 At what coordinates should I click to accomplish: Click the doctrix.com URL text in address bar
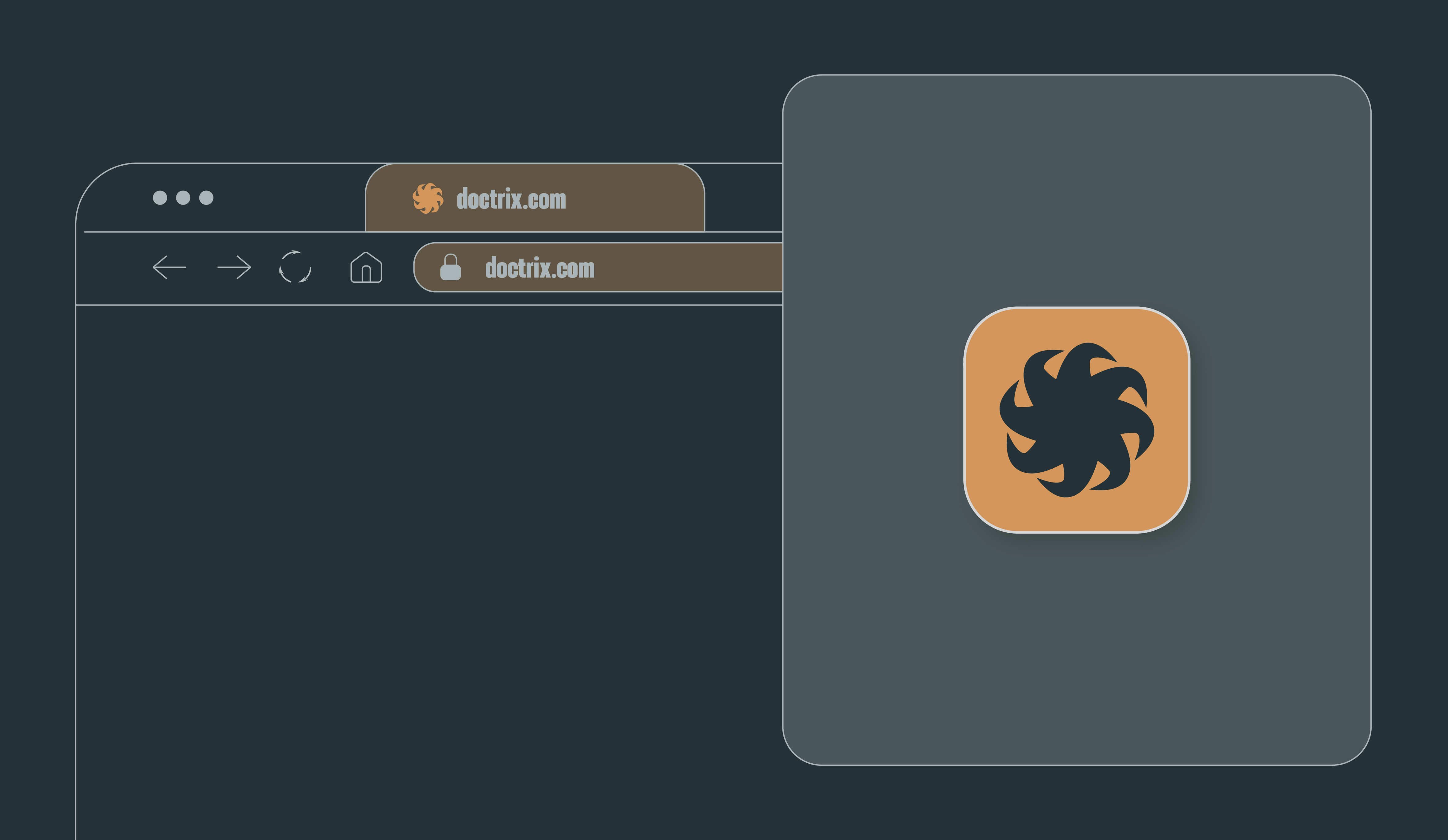[x=540, y=268]
